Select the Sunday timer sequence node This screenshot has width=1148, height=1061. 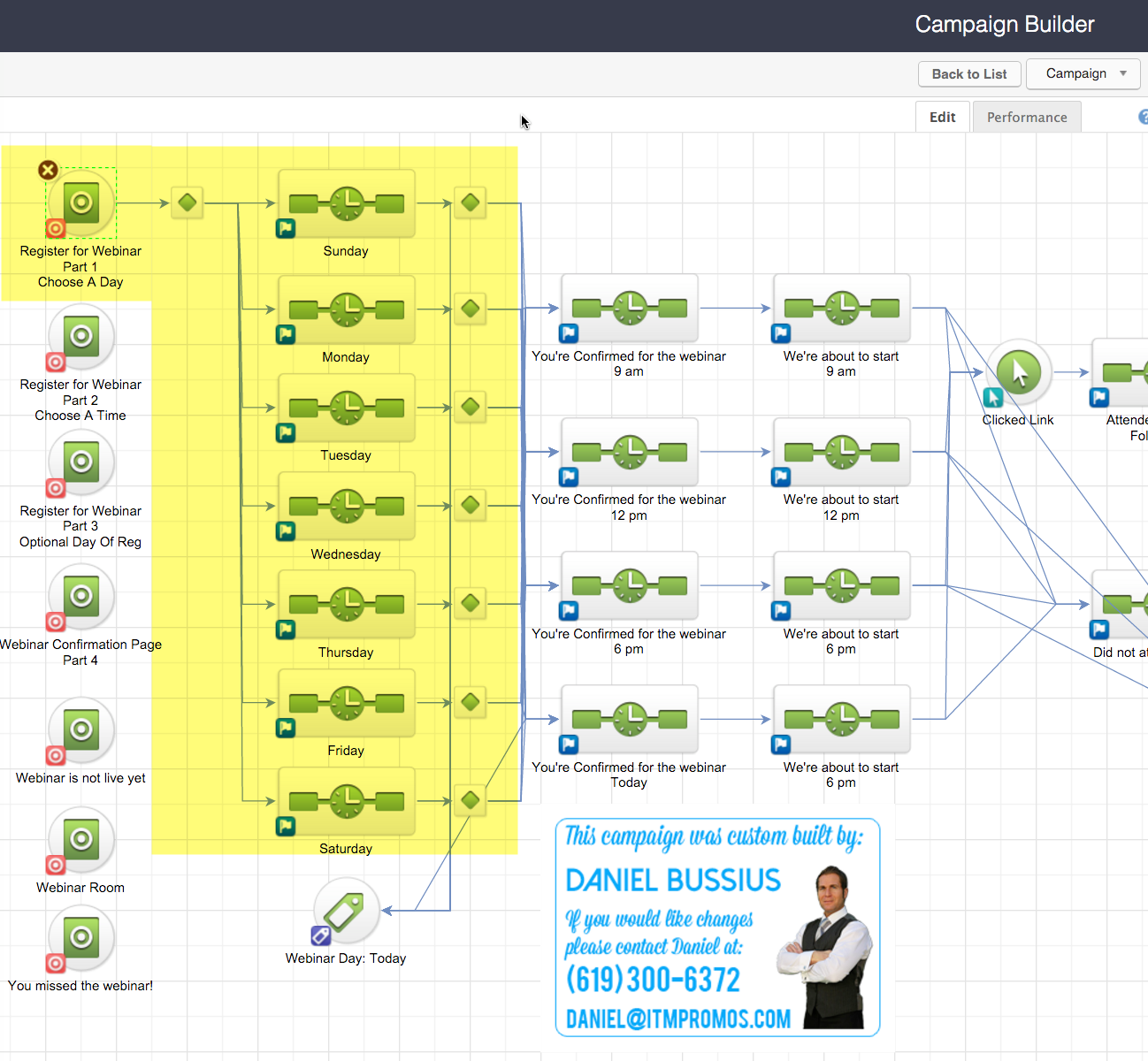coord(346,204)
